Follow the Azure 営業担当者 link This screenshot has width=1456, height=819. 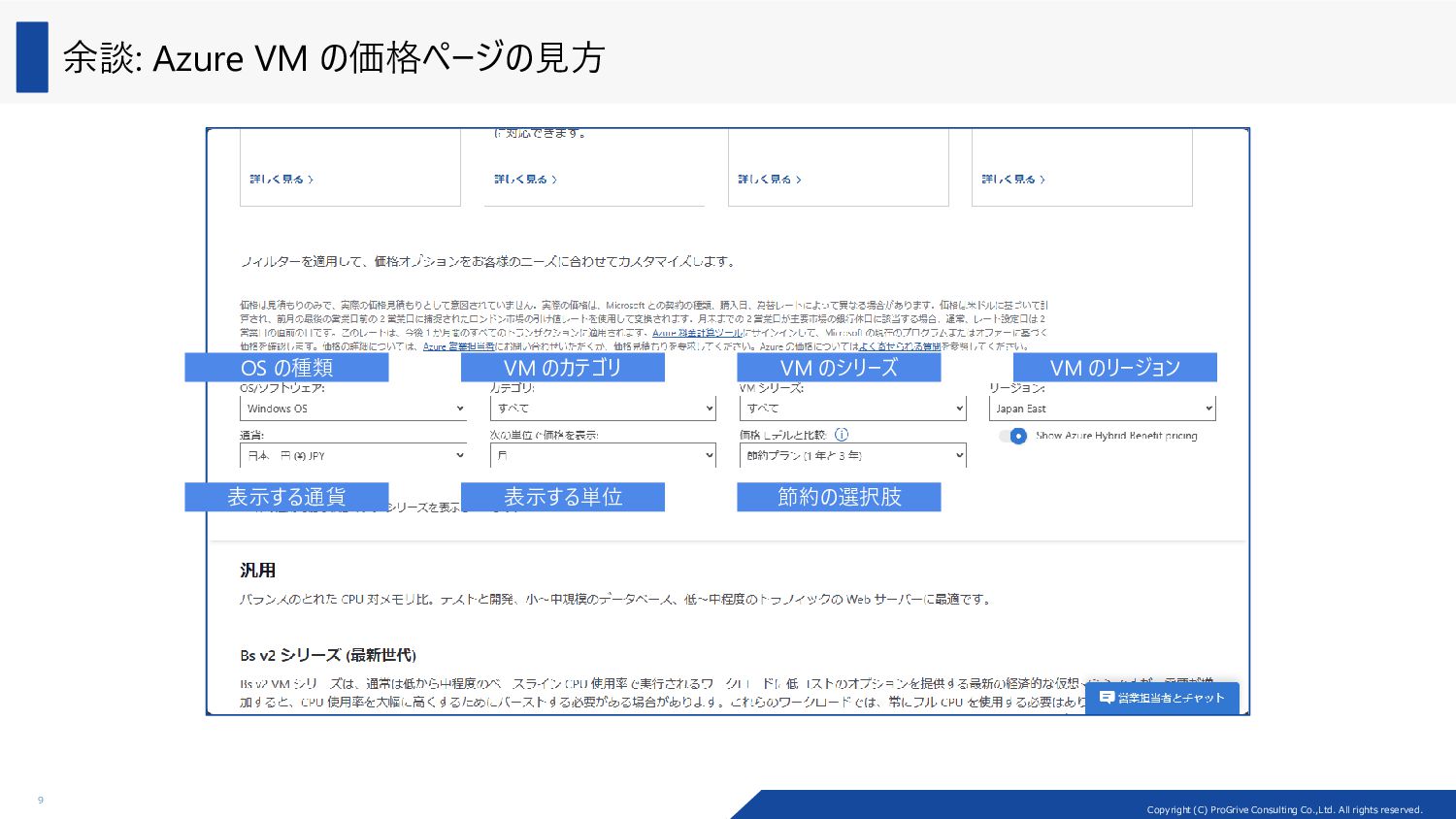[x=459, y=346]
